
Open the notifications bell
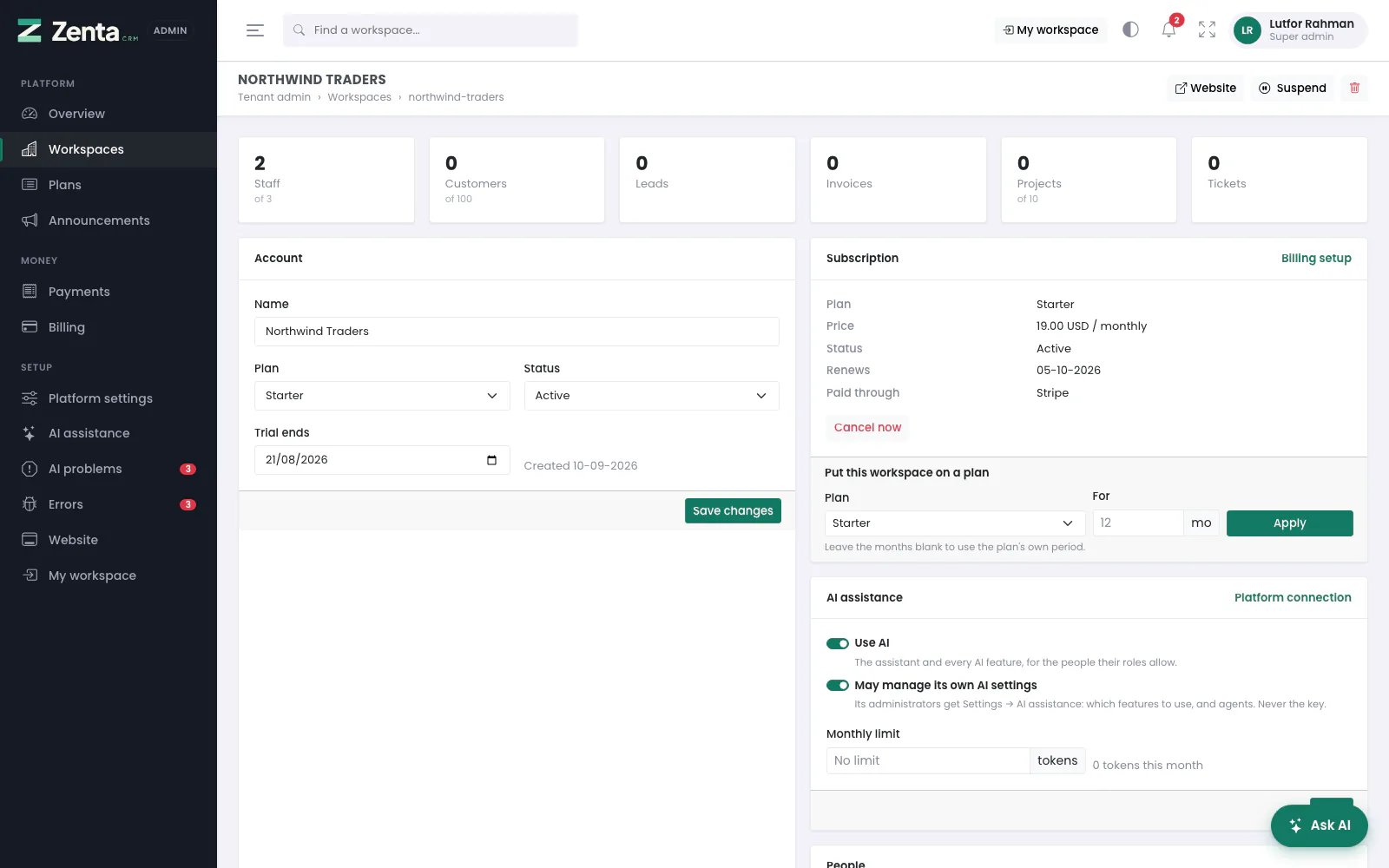1168,30
